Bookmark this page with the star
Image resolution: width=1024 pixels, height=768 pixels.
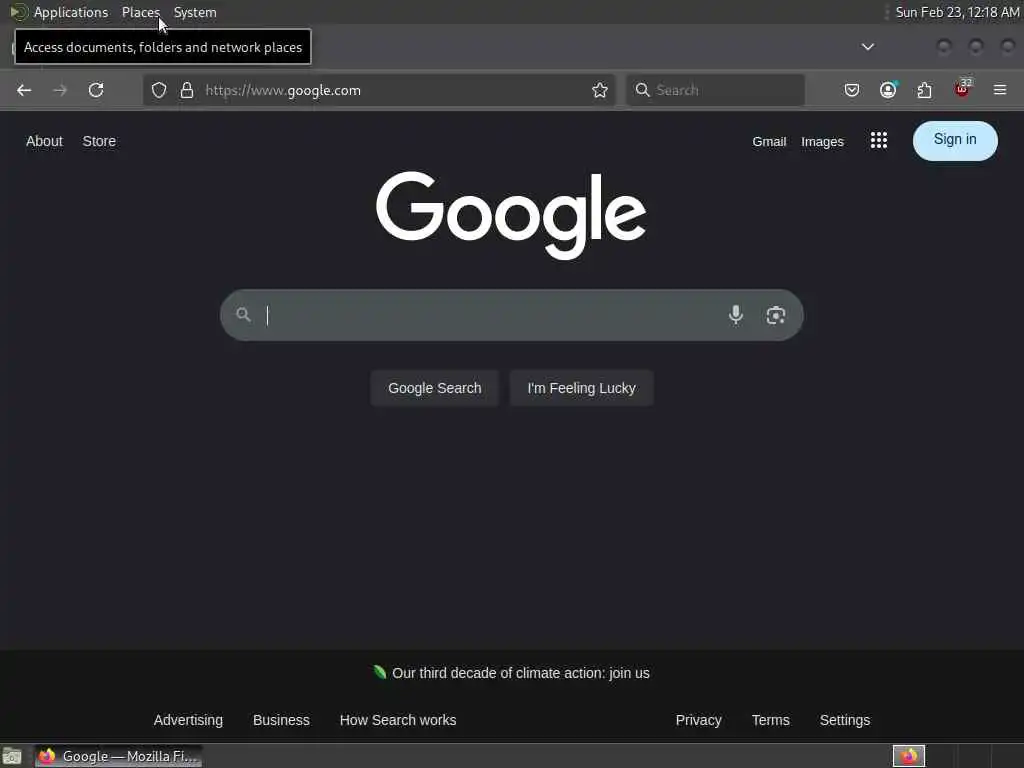(x=600, y=90)
